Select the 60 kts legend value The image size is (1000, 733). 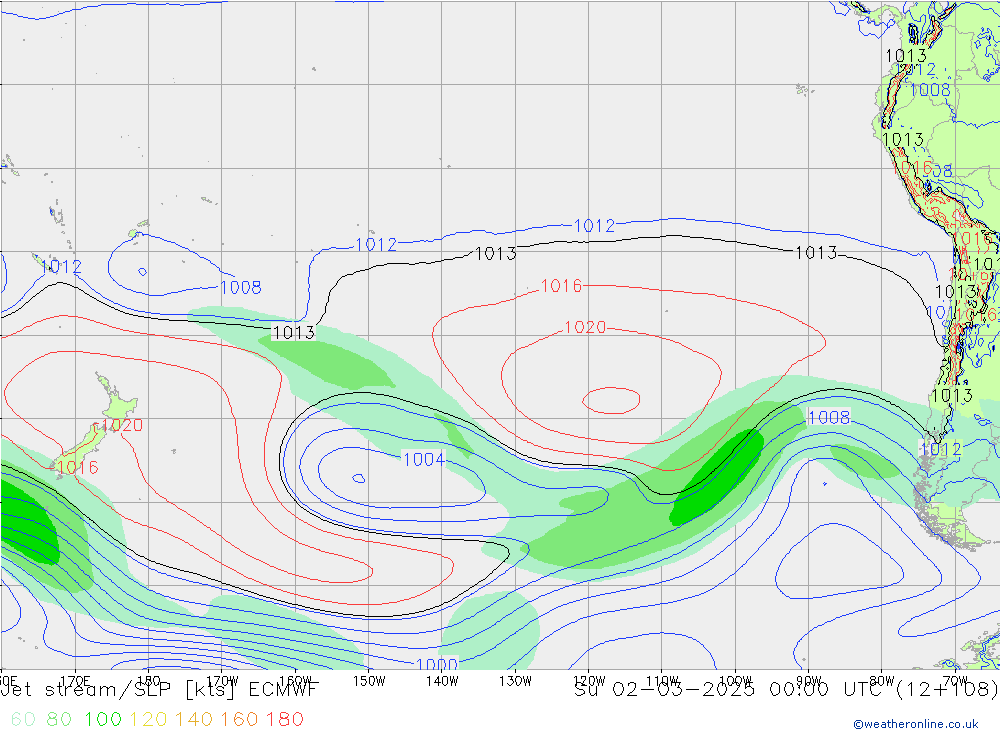24,719
